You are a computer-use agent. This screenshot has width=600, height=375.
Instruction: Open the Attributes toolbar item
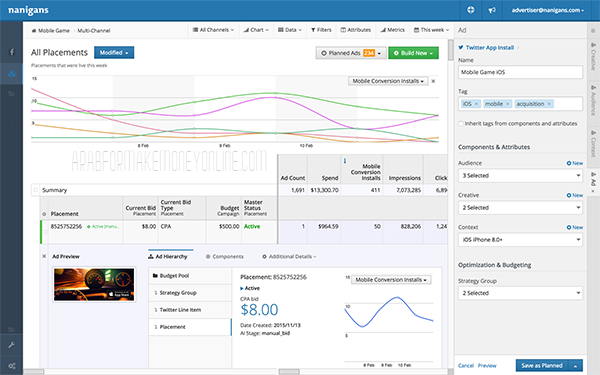coord(356,30)
